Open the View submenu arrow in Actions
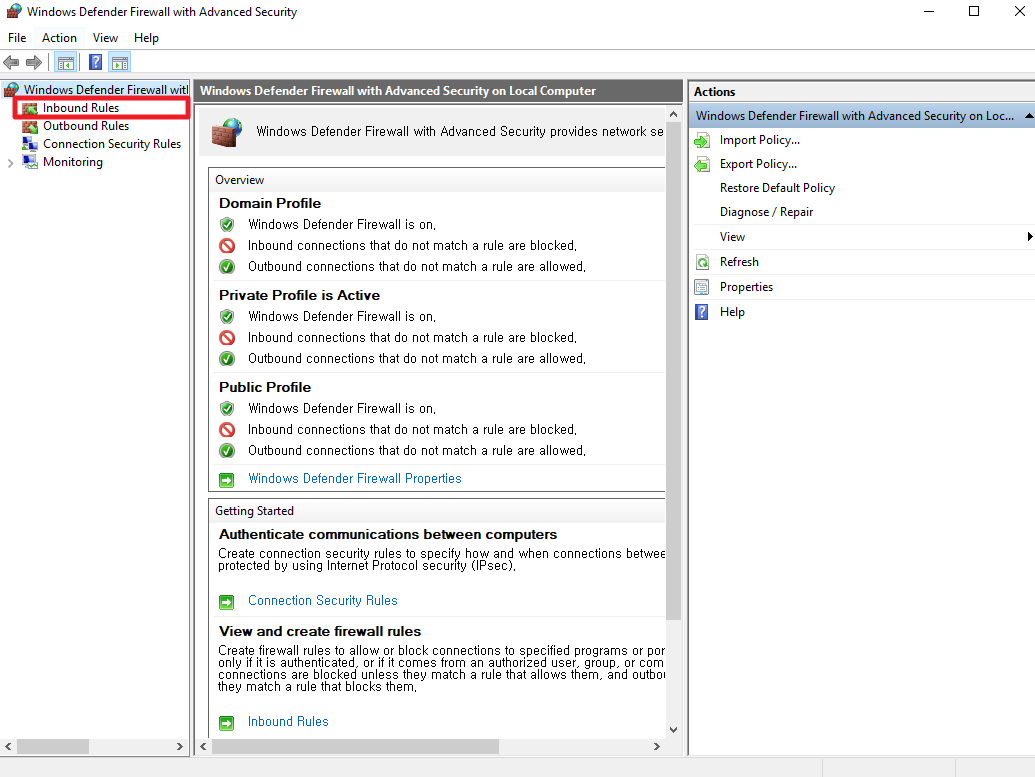This screenshot has width=1035, height=777. (1029, 236)
